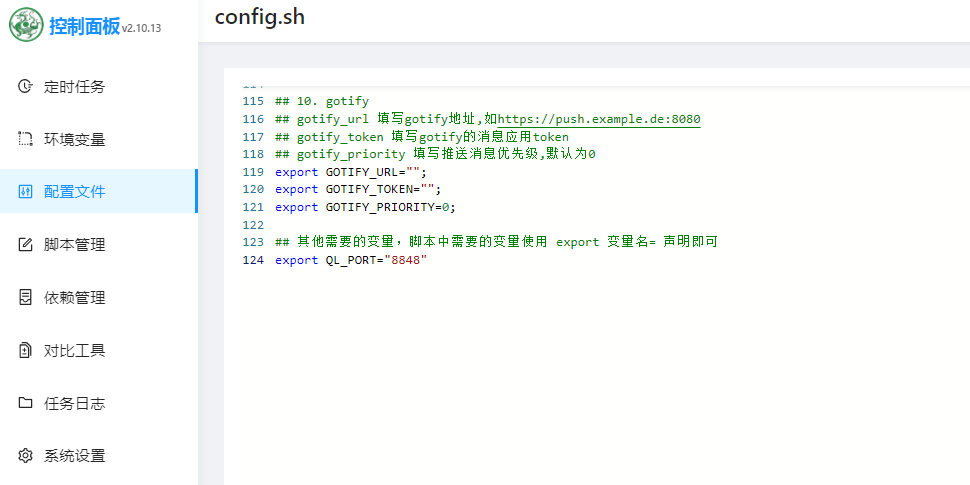Click the sliders icon for 配置文件

click(x=25, y=192)
